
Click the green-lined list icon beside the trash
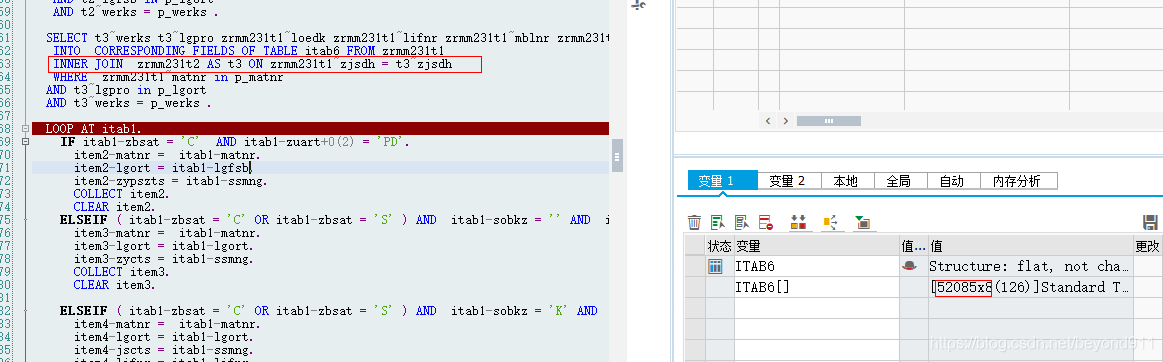[x=718, y=222]
